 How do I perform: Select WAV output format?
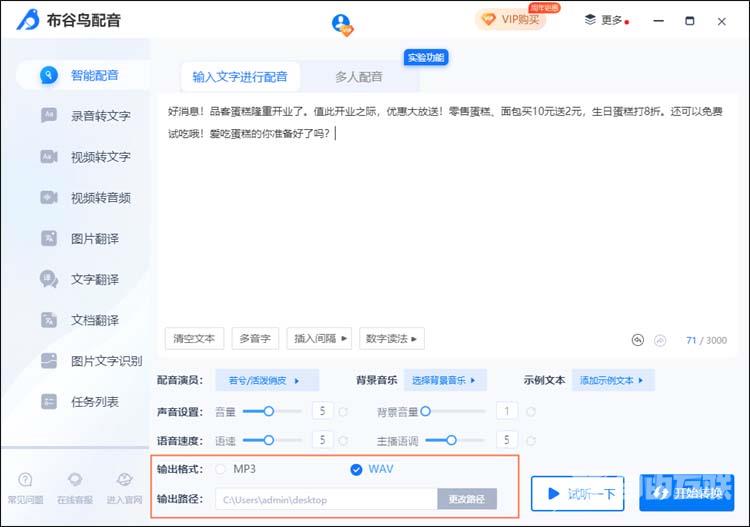pos(356,470)
